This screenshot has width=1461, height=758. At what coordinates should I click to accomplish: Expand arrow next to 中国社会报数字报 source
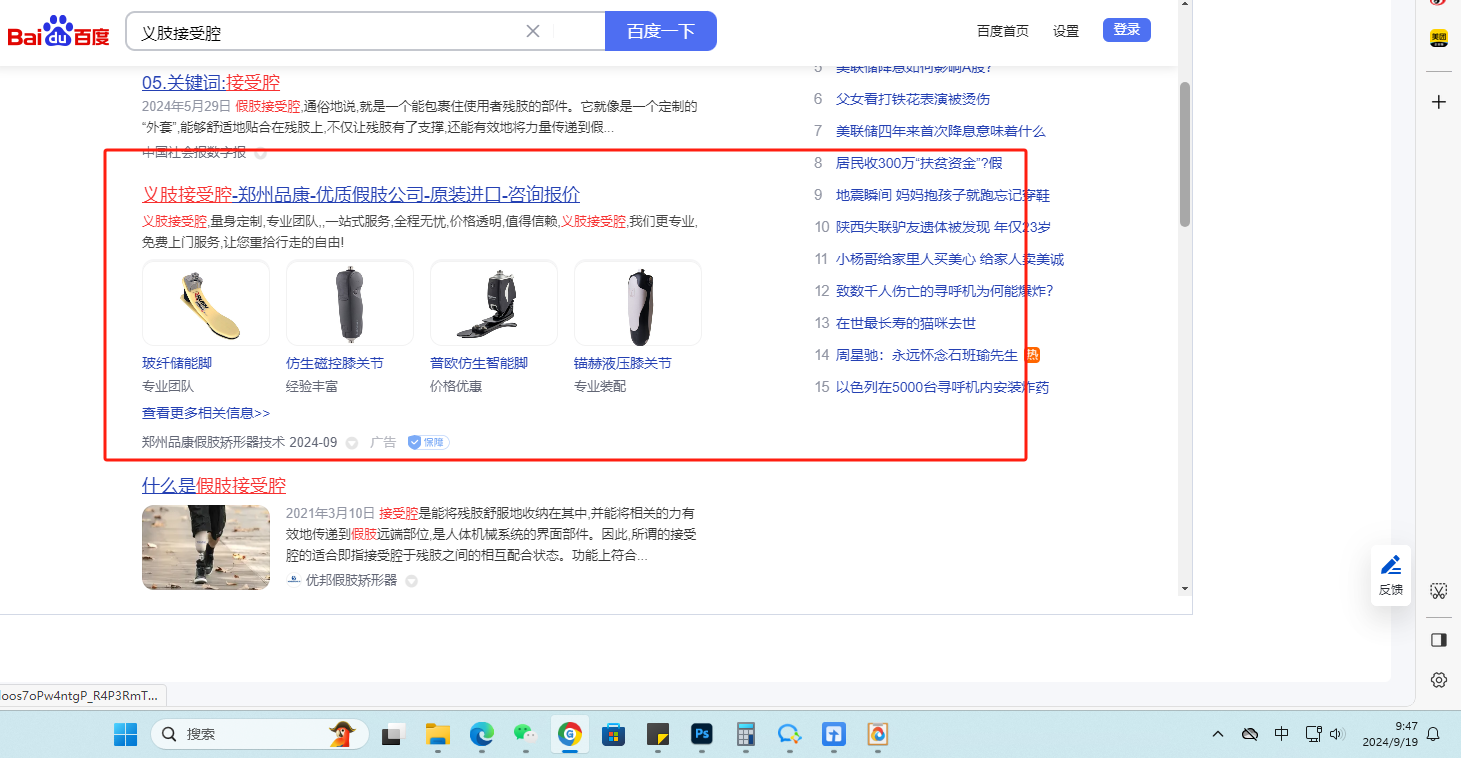pyautogui.click(x=260, y=153)
